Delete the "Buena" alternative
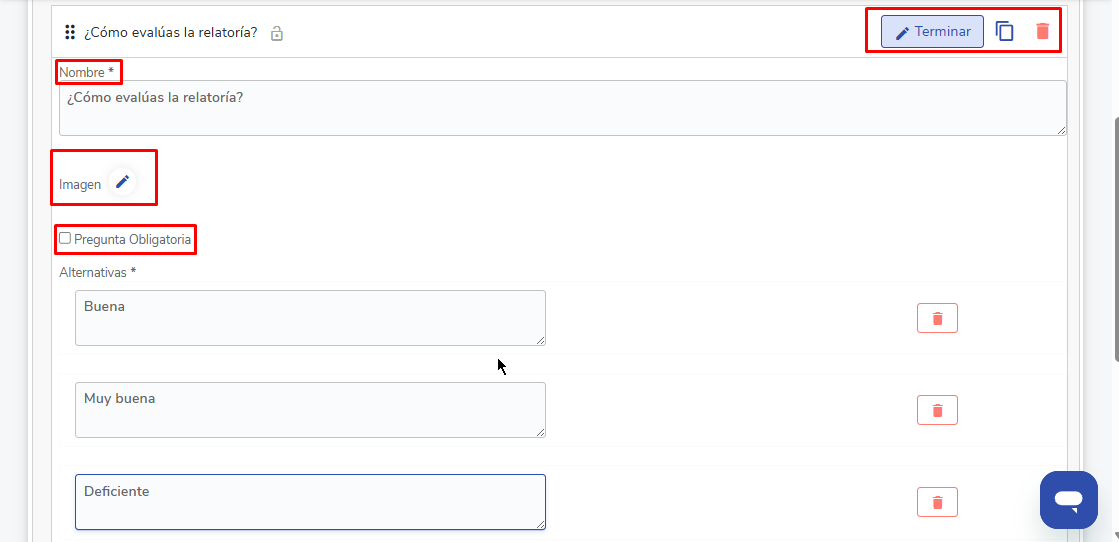 pos(937,318)
